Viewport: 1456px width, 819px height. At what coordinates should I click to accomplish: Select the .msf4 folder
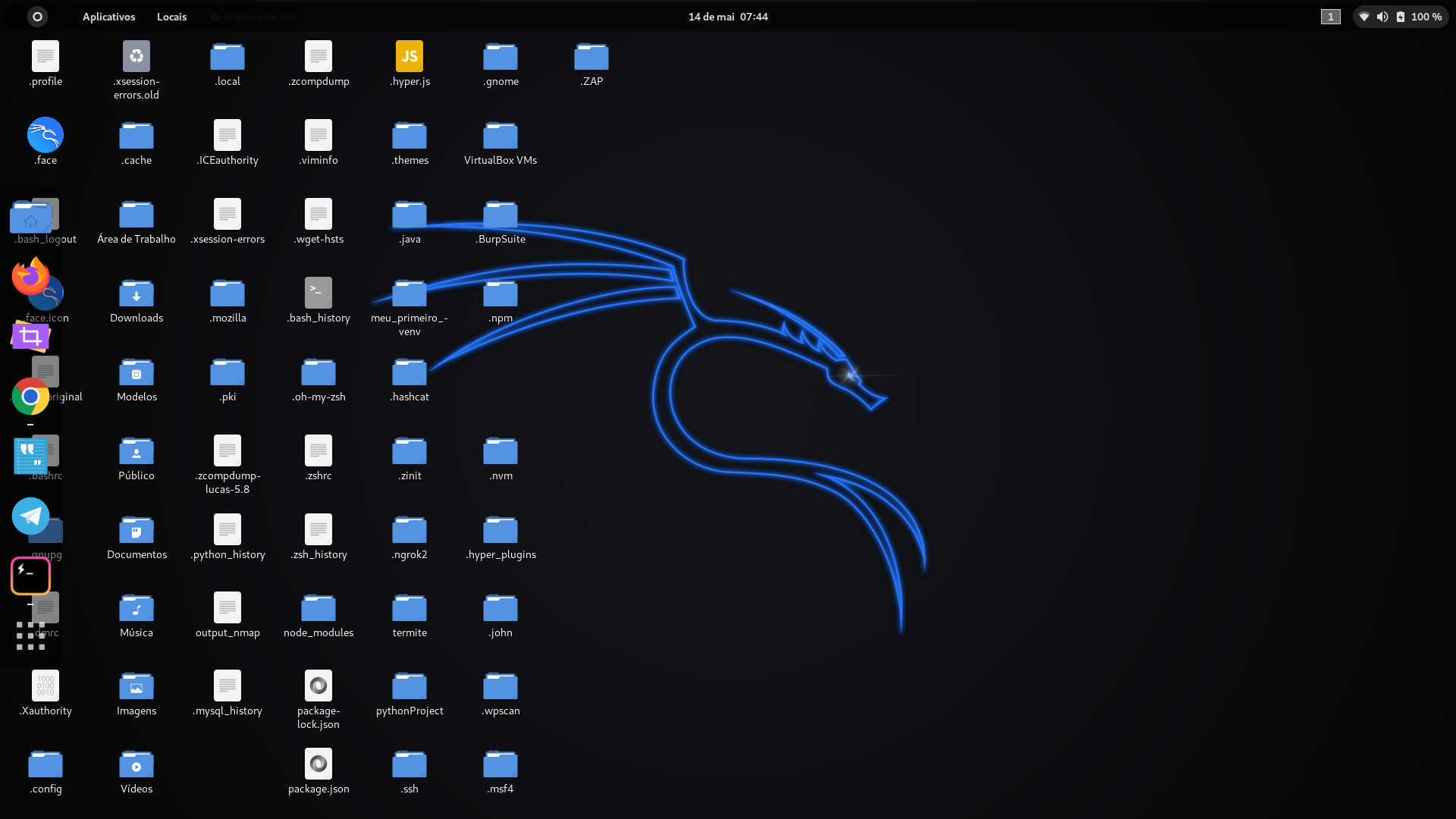point(500,764)
